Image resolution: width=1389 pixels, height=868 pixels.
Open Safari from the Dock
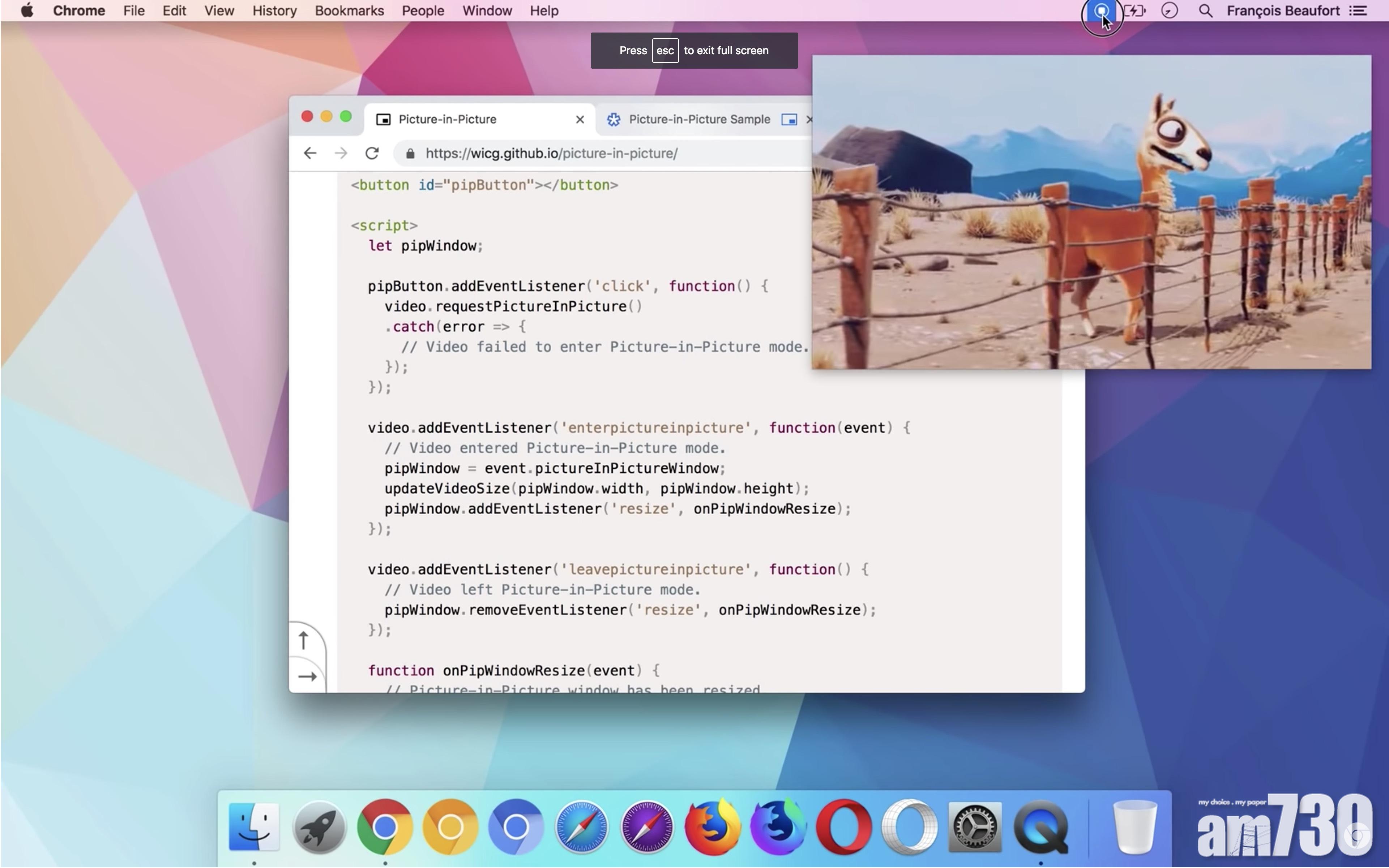[x=582, y=827]
